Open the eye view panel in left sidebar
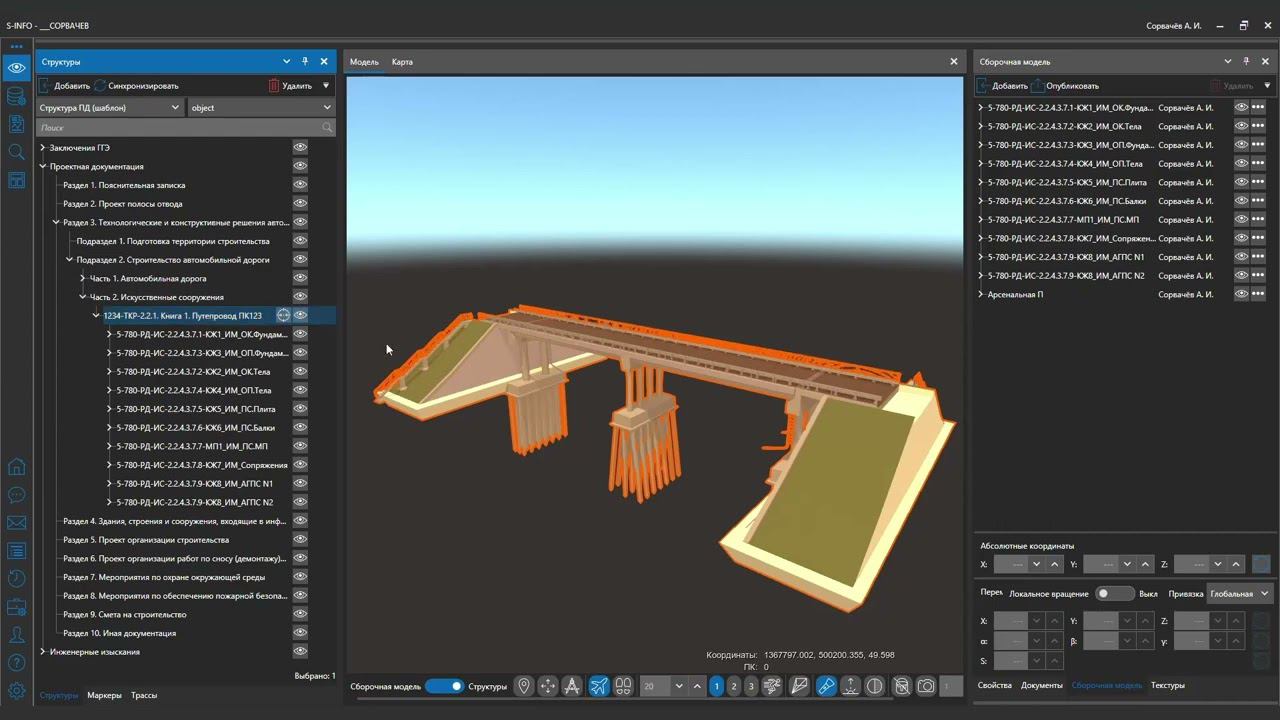Viewport: 1280px width, 720px height. point(16,68)
